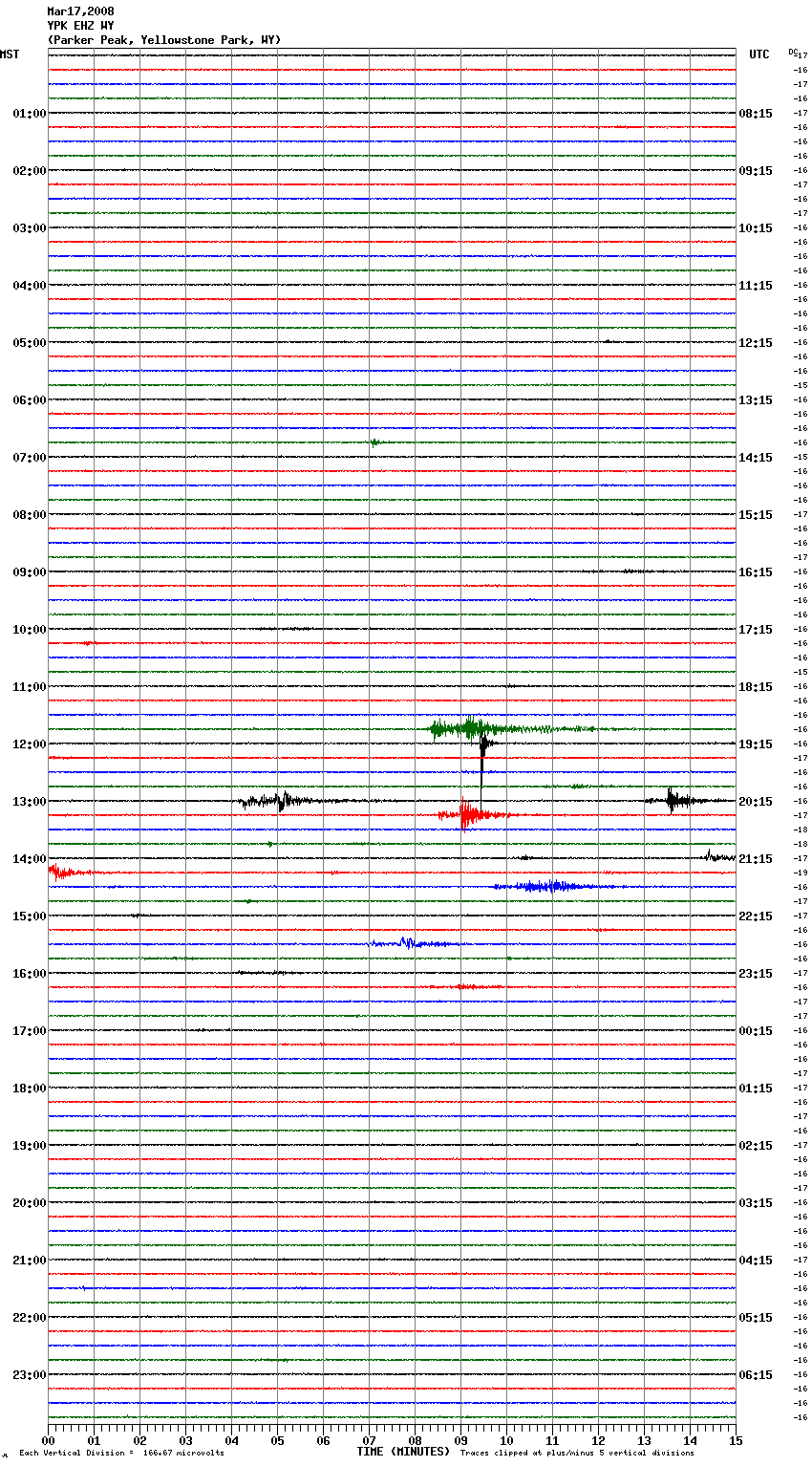The width and height of the screenshot is (812, 1466).
Task: Click the blue seismic signal below 14:00 trace
Action: pyautogui.click(x=554, y=887)
